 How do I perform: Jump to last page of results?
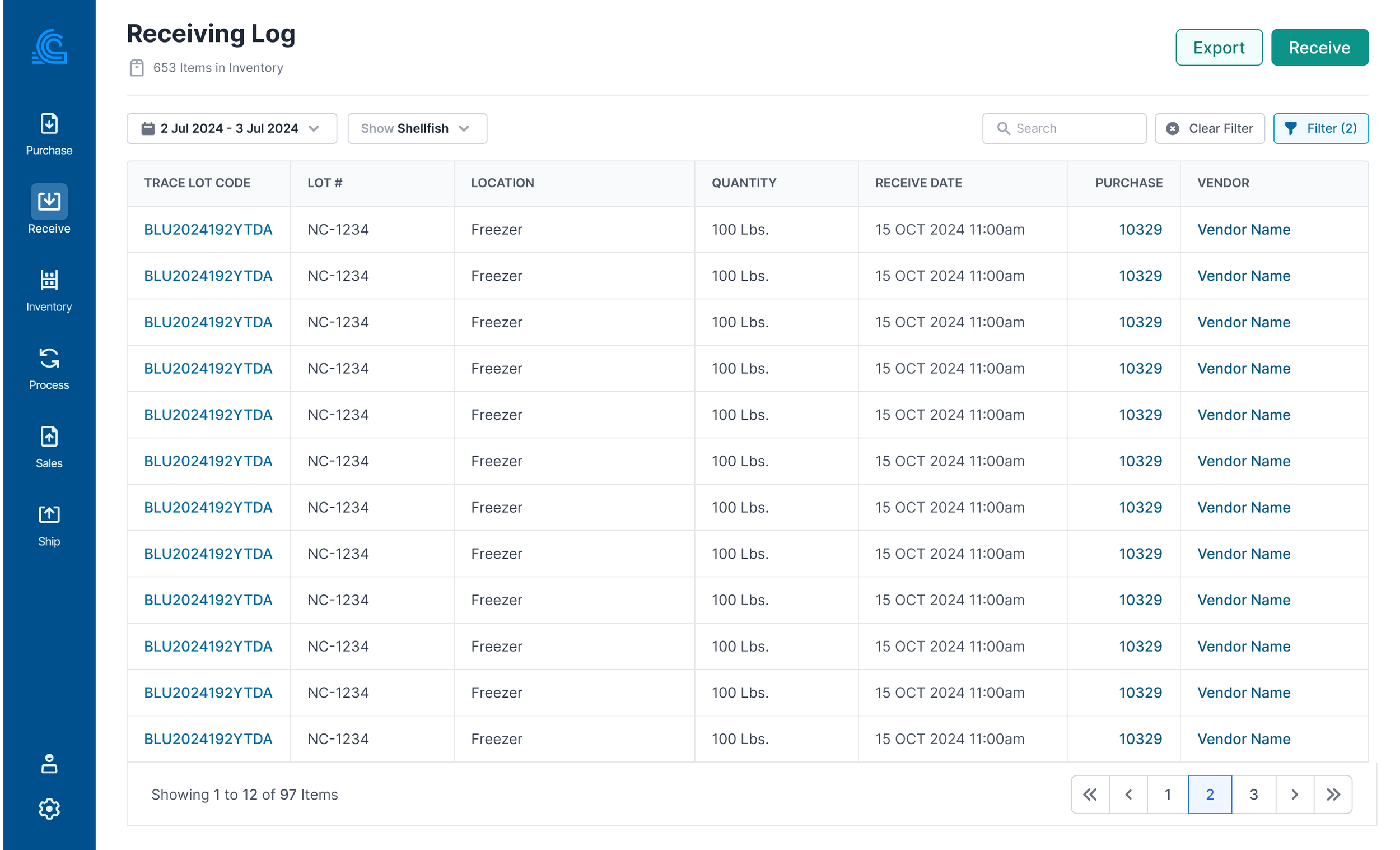coord(1333,795)
